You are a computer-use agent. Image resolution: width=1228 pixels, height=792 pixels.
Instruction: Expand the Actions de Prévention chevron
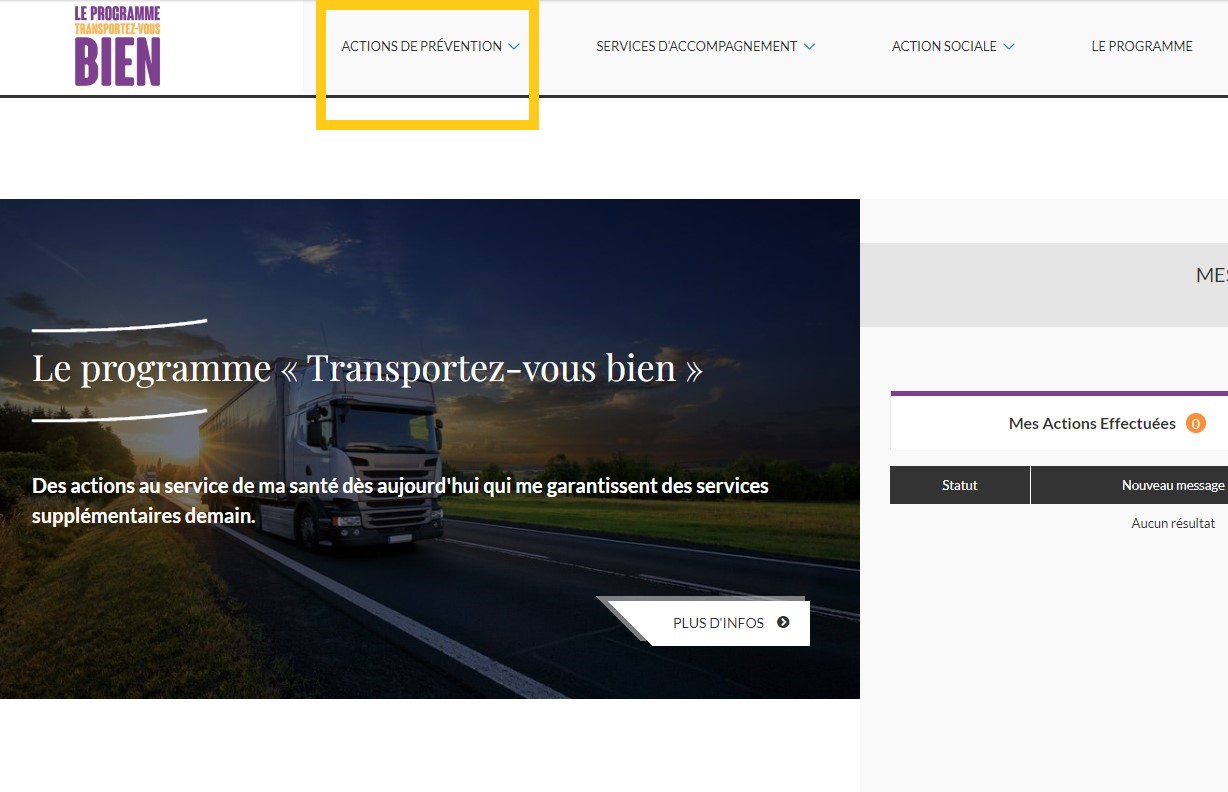[x=514, y=46]
